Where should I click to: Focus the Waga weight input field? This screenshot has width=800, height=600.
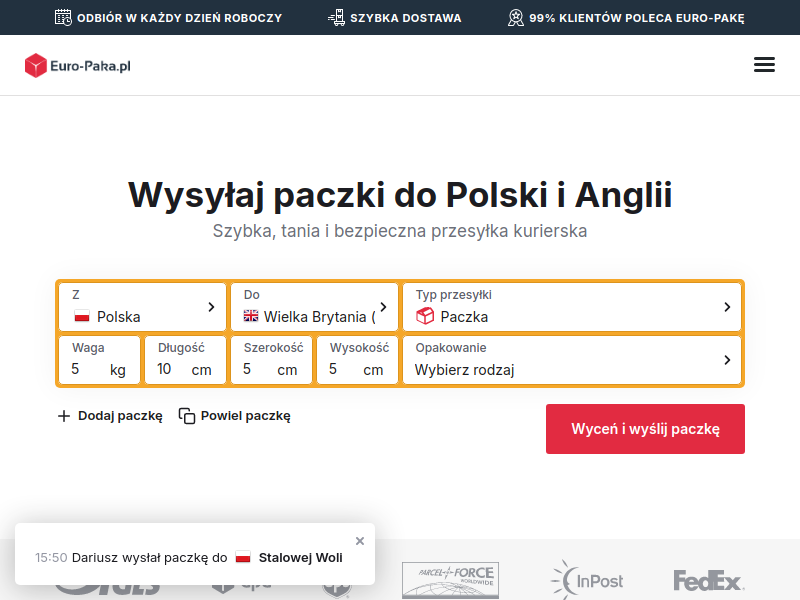[x=99, y=360]
